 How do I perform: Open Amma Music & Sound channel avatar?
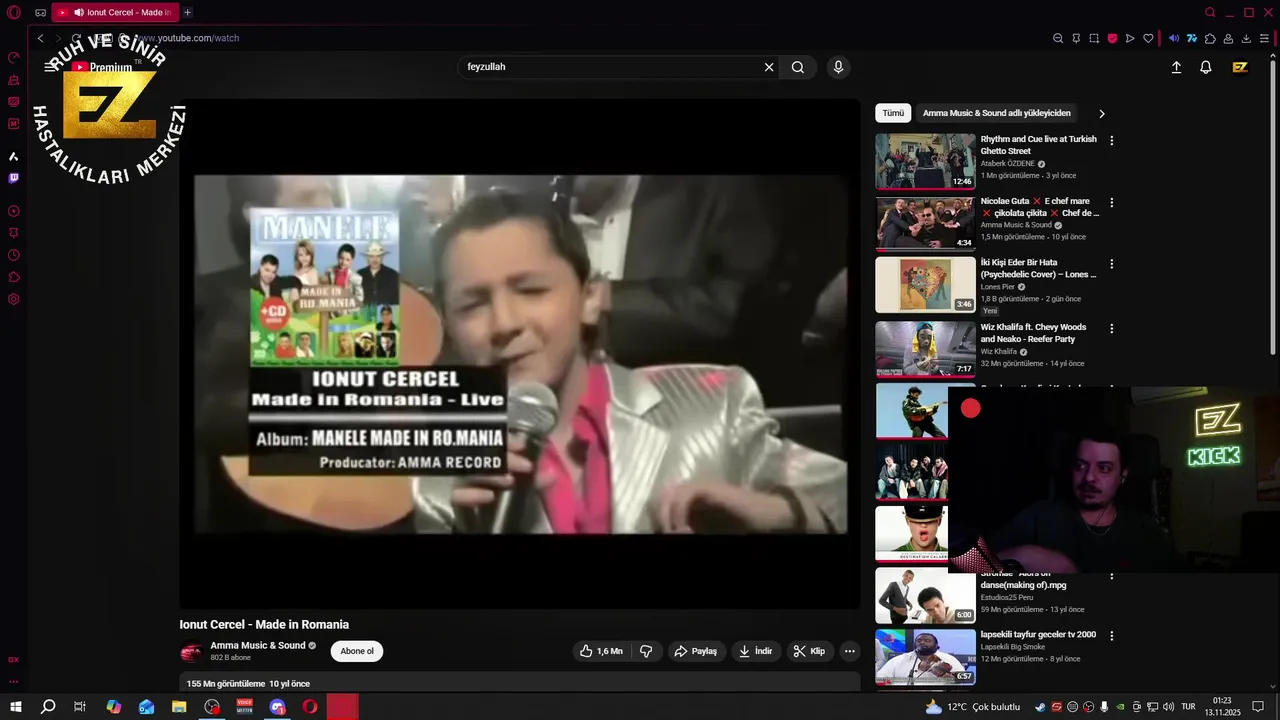(191, 652)
